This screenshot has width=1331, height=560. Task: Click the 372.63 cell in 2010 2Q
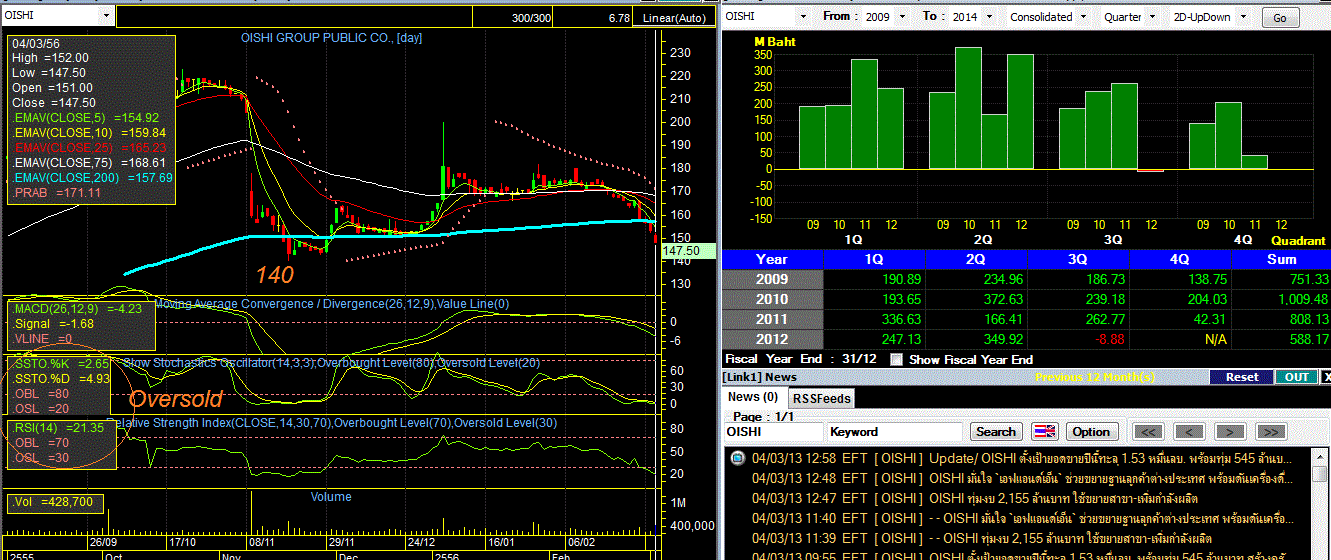point(975,299)
